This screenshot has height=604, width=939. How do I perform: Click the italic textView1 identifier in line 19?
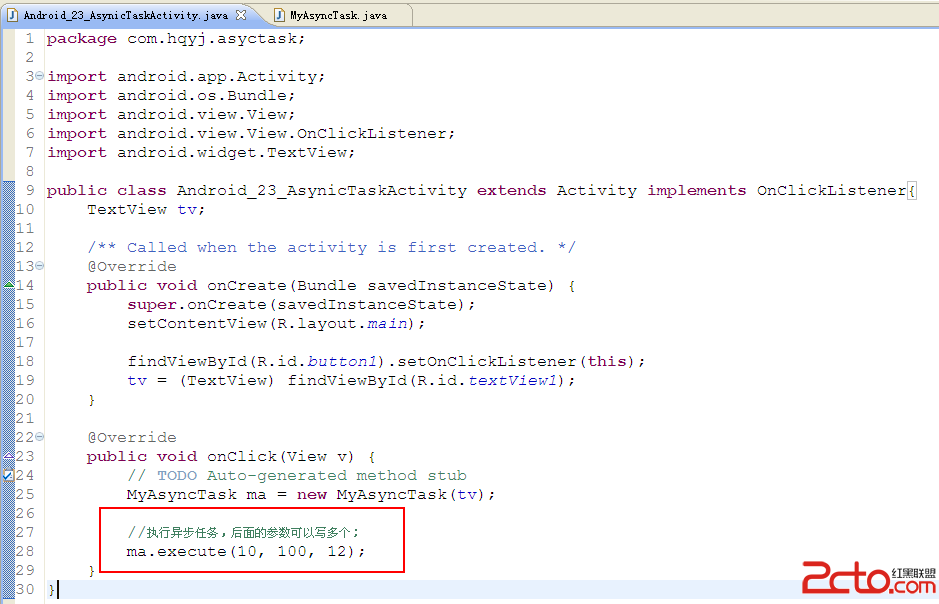point(513,380)
